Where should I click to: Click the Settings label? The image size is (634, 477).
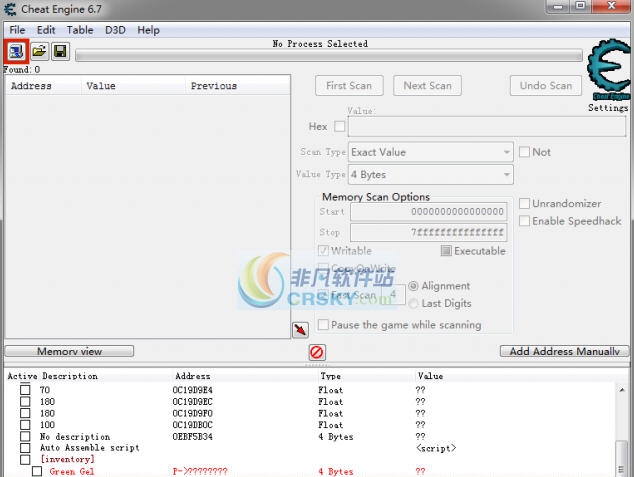coord(608,108)
